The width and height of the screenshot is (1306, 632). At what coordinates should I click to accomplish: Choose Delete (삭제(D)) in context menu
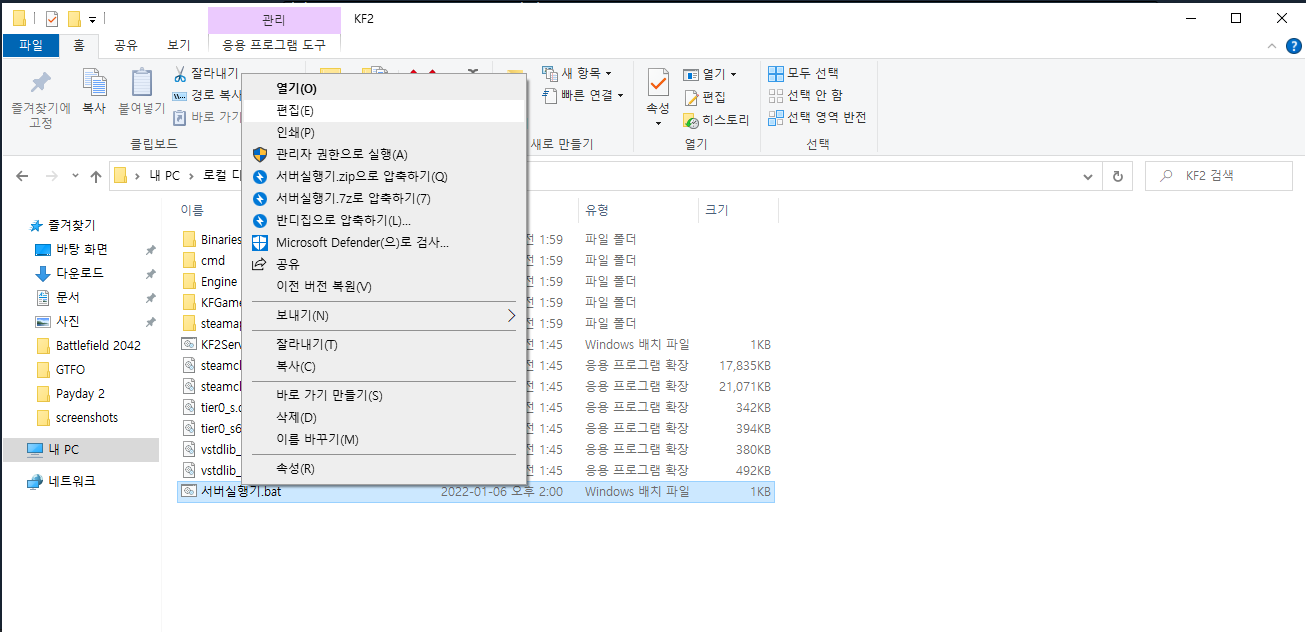pos(383,417)
